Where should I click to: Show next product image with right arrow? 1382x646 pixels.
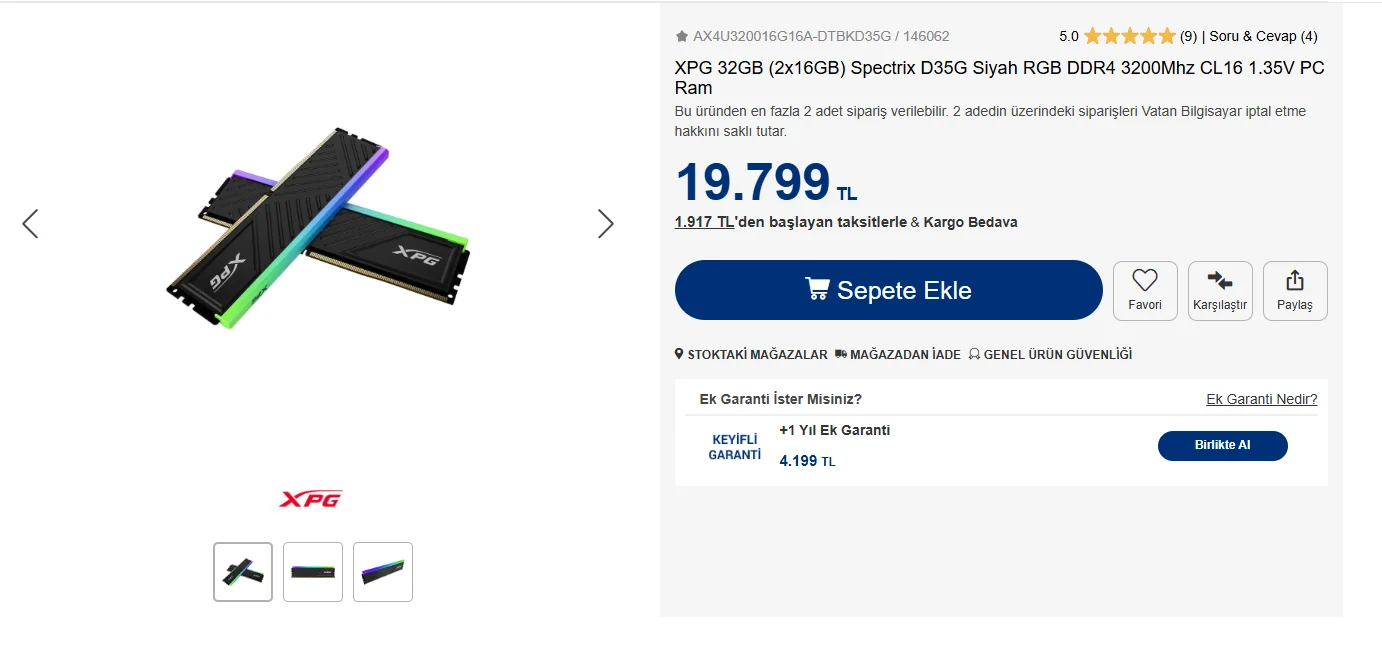pyautogui.click(x=605, y=223)
